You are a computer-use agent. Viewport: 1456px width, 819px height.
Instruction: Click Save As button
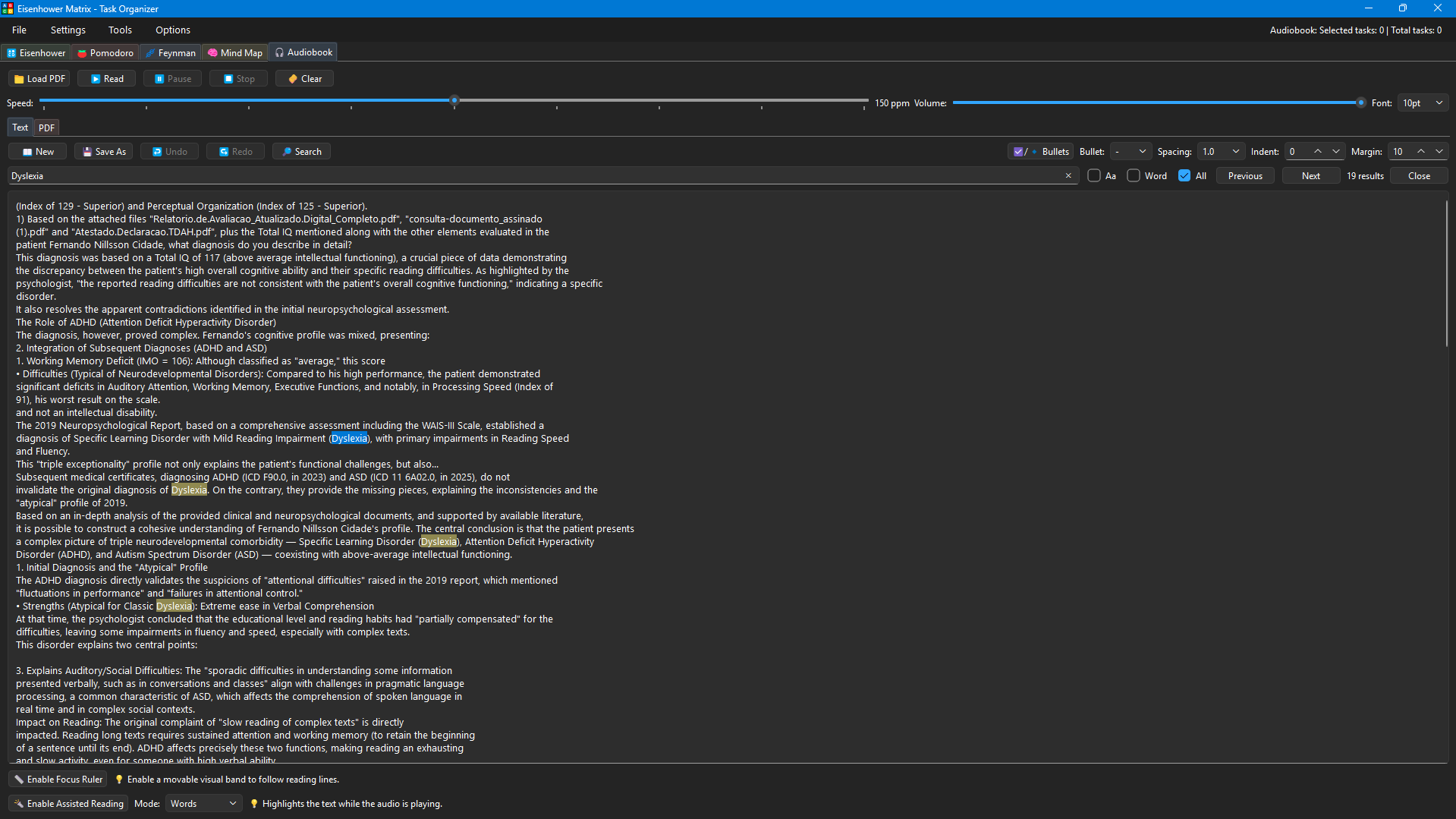tap(104, 152)
